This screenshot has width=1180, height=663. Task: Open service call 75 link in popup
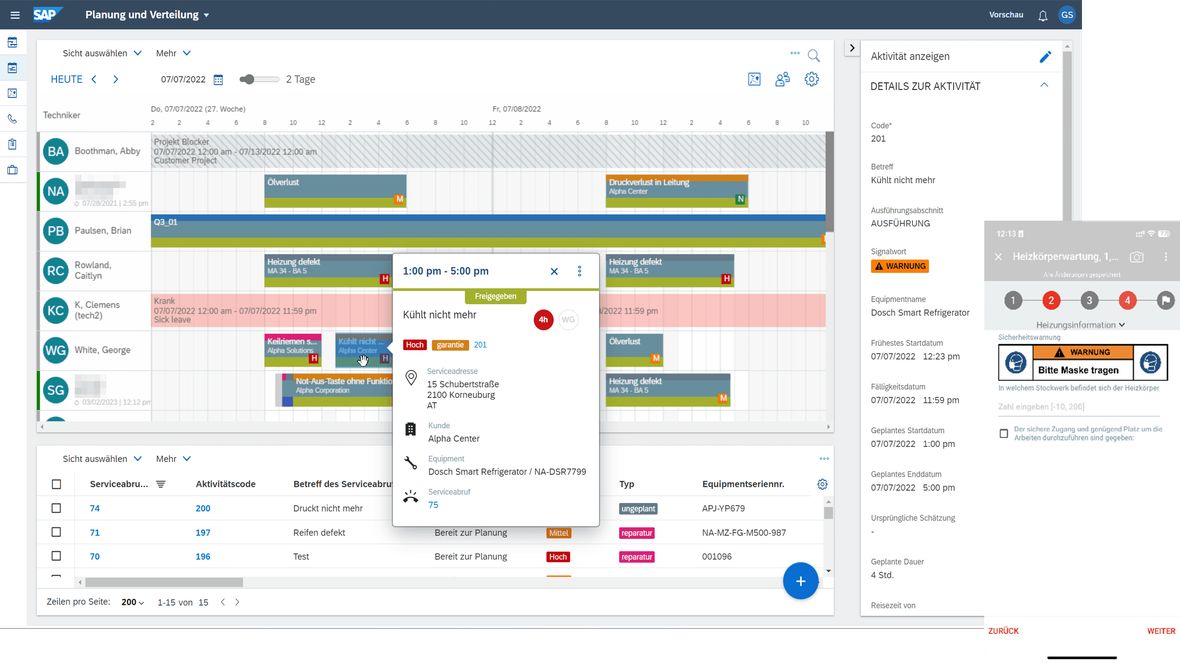(x=433, y=505)
